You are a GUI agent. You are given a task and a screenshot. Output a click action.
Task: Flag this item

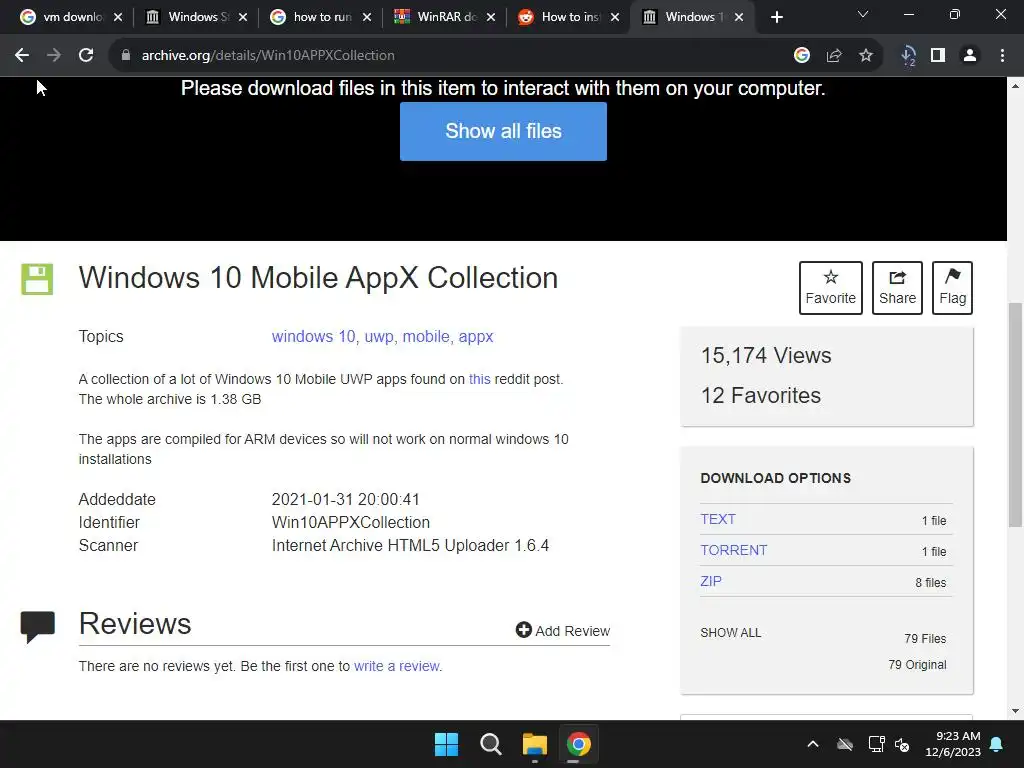coord(952,288)
